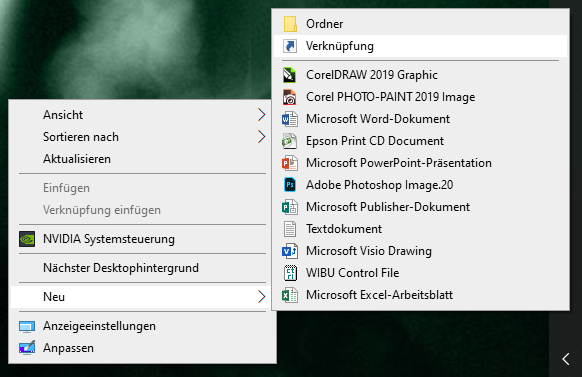Click the personalization icon beside Anpassen
Viewport: 582px width, 377px height.
point(27,348)
